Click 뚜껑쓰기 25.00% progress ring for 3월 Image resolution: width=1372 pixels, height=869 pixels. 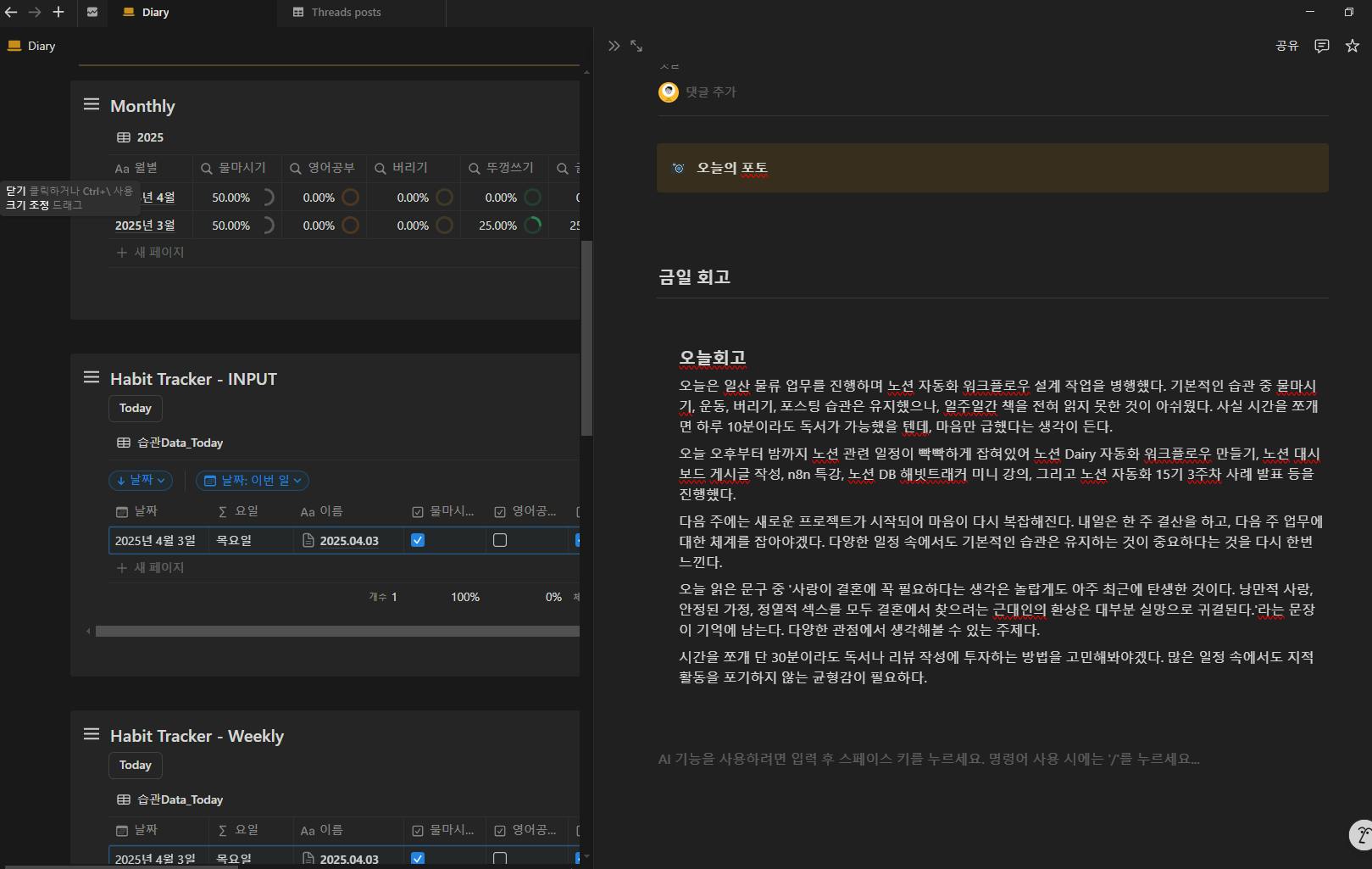tap(533, 226)
